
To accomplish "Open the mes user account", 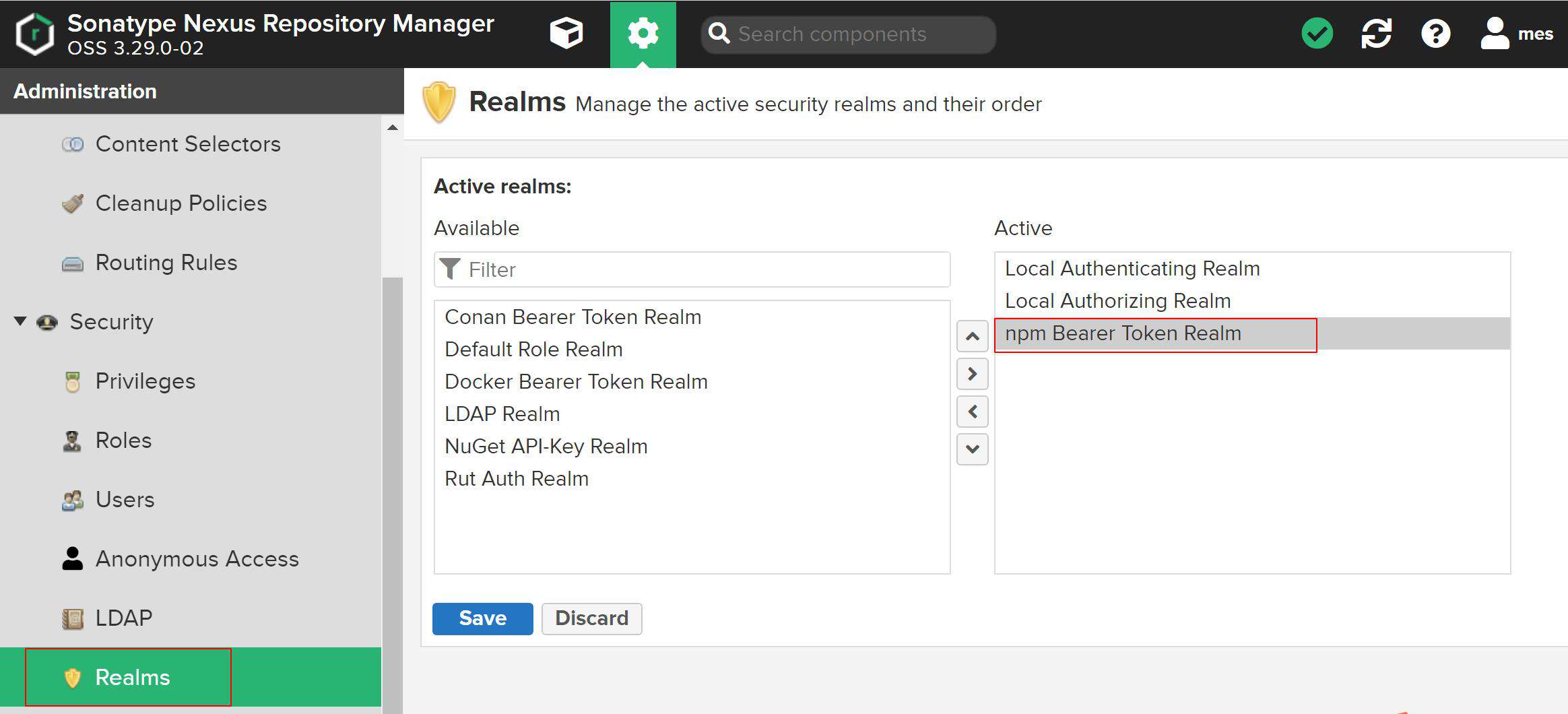I will click(x=1517, y=34).
